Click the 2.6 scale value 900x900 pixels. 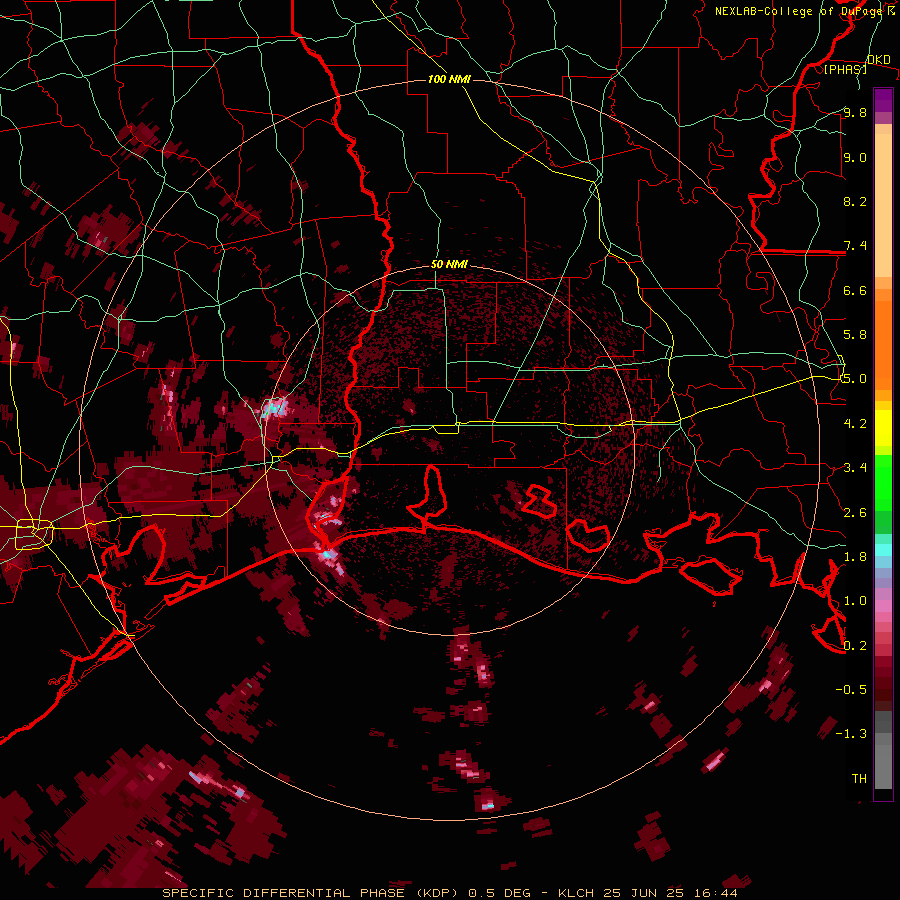pyautogui.click(x=855, y=513)
